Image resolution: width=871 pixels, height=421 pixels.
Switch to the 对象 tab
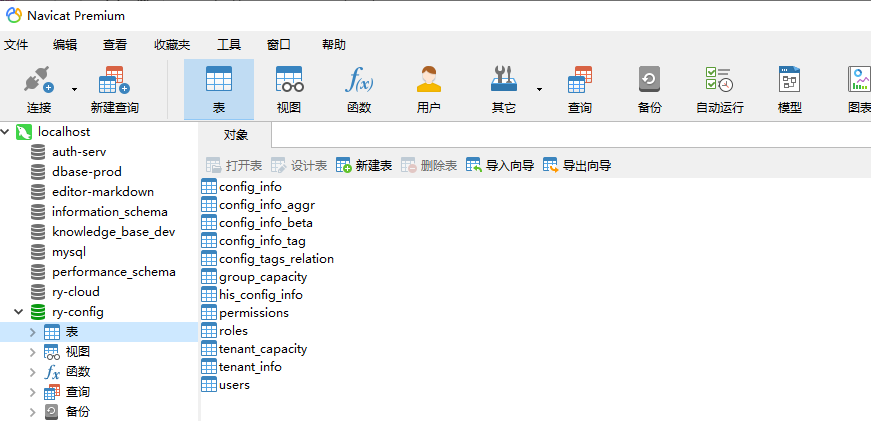point(236,135)
